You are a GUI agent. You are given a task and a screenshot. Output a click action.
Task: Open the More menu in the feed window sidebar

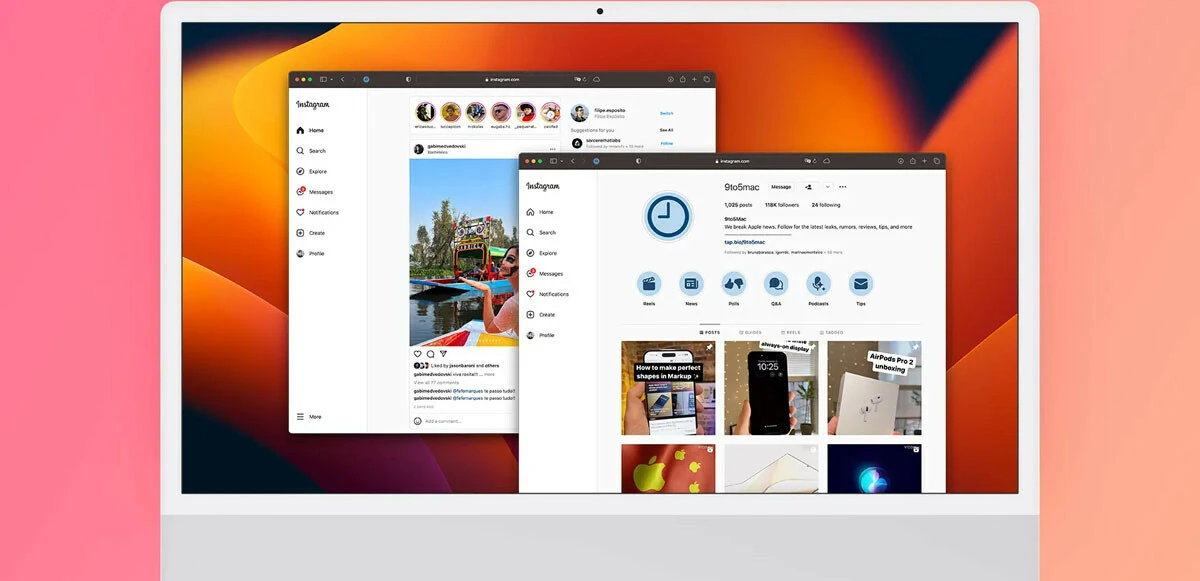click(x=309, y=417)
